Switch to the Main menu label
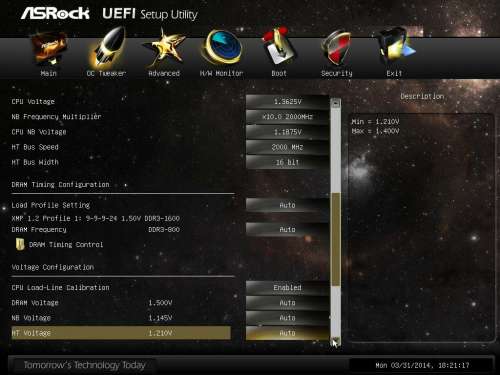Image resolution: width=500 pixels, height=375 pixels. [x=49, y=73]
